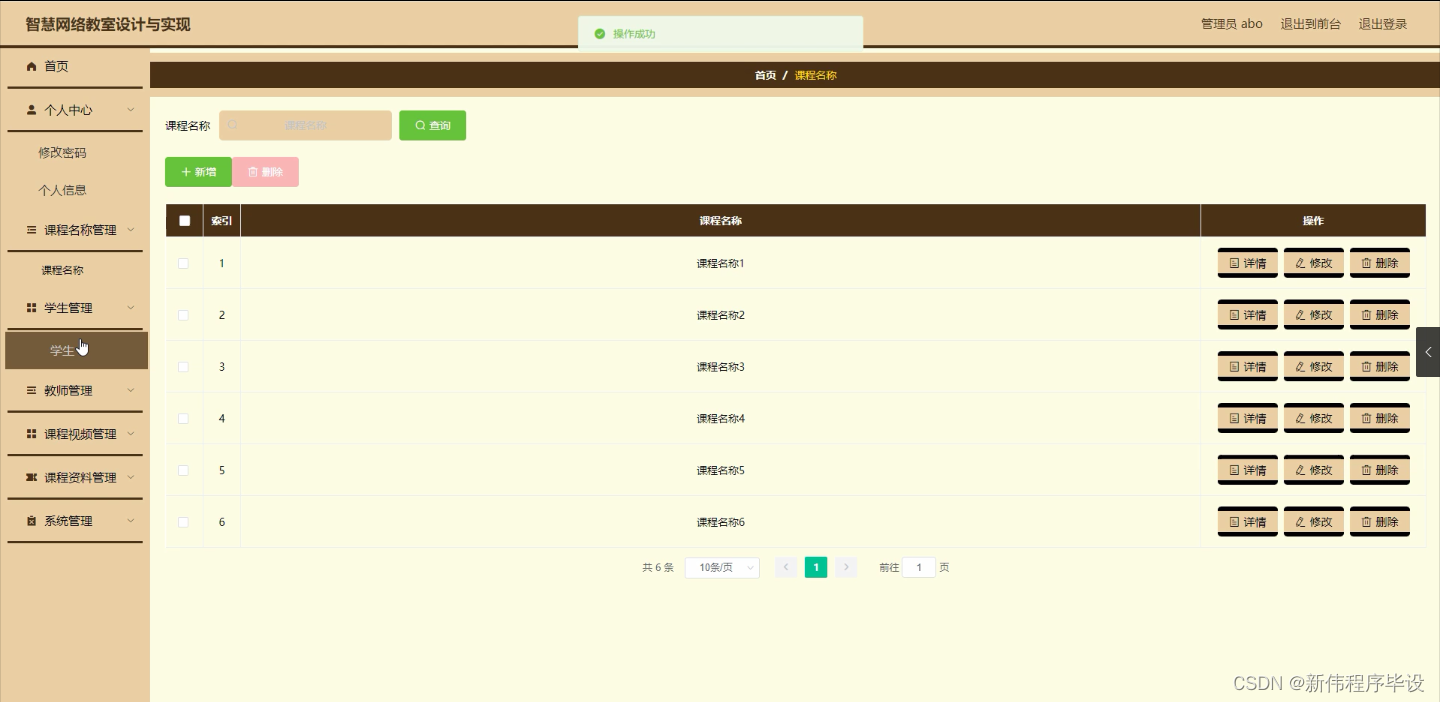Viewport: 1440px width, 702px height.
Task: Expand the 个人中心 submenu chevron
Action: point(129,110)
